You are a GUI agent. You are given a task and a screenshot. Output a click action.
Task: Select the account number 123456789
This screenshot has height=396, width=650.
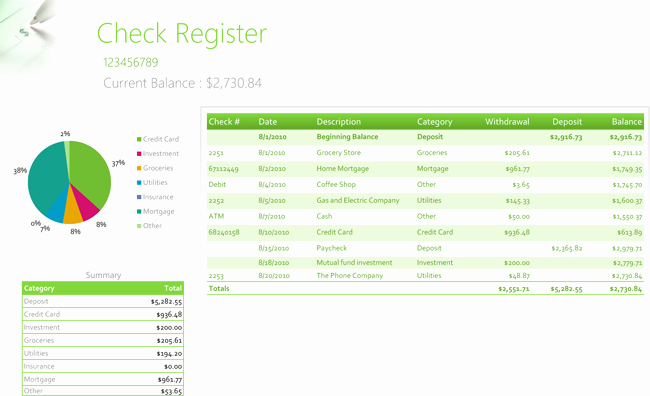coord(131,62)
